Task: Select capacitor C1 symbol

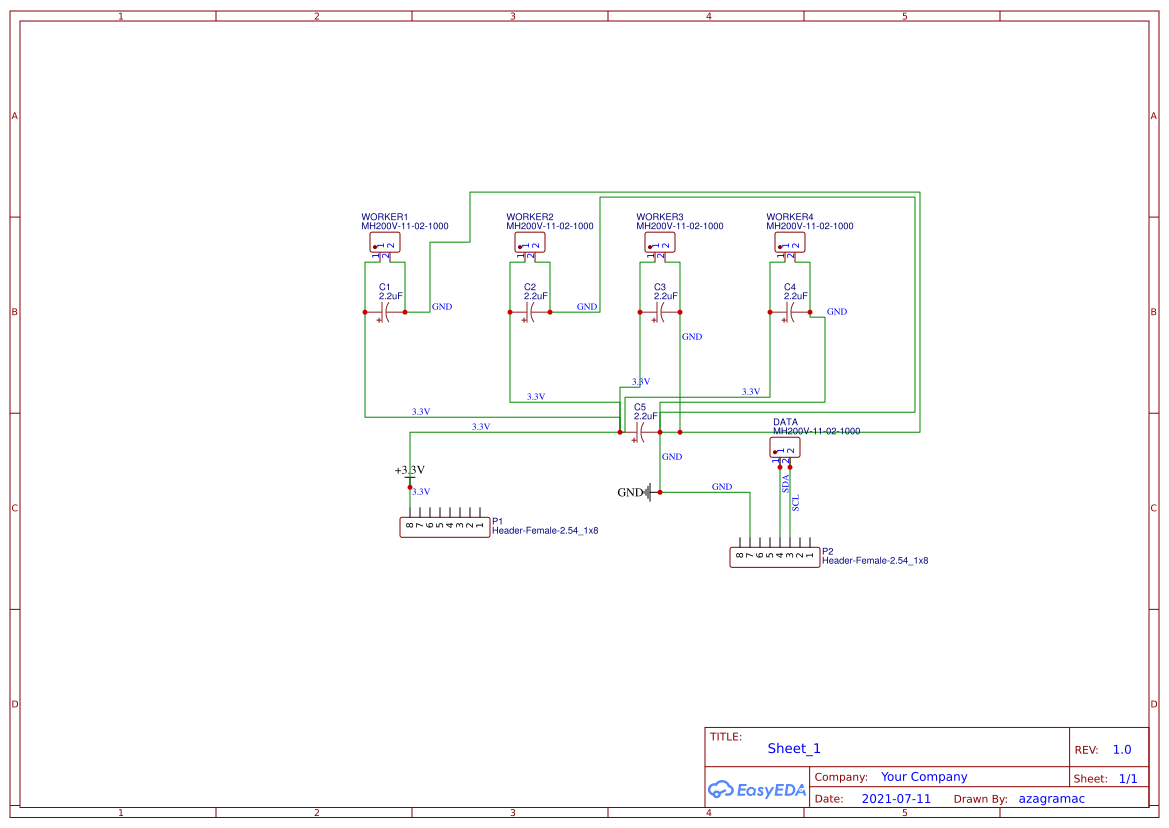Action: tap(385, 312)
